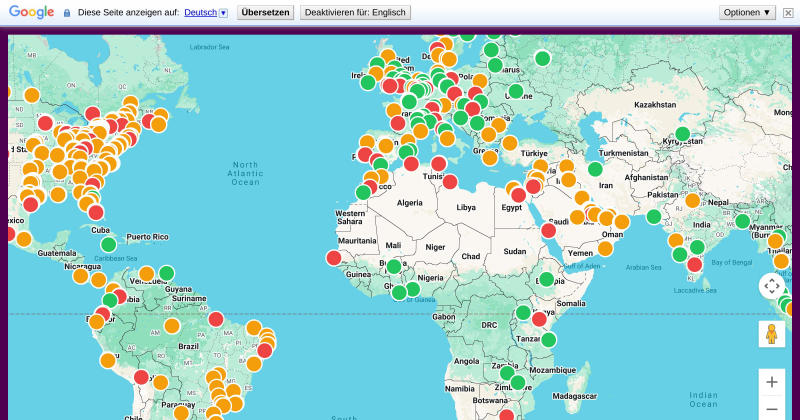The image size is (800, 420).
Task: Click the Madagascar map label
Action: point(574,396)
